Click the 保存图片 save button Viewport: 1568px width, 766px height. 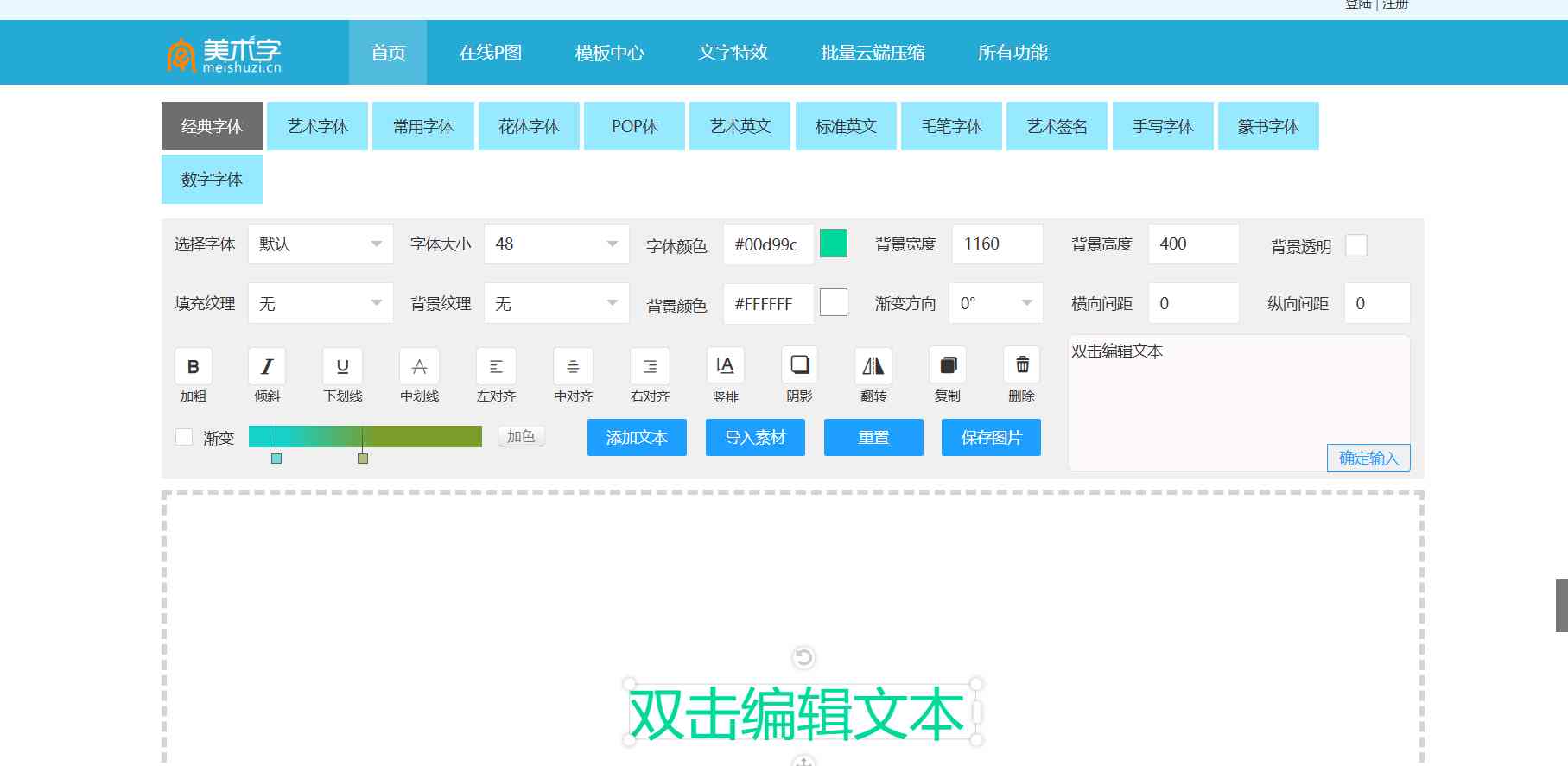point(991,437)
